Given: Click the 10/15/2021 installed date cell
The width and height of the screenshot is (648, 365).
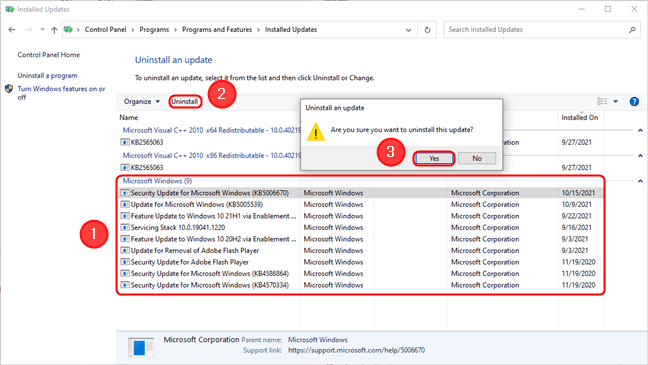Looking at the screenshot, I should point(578,193).
